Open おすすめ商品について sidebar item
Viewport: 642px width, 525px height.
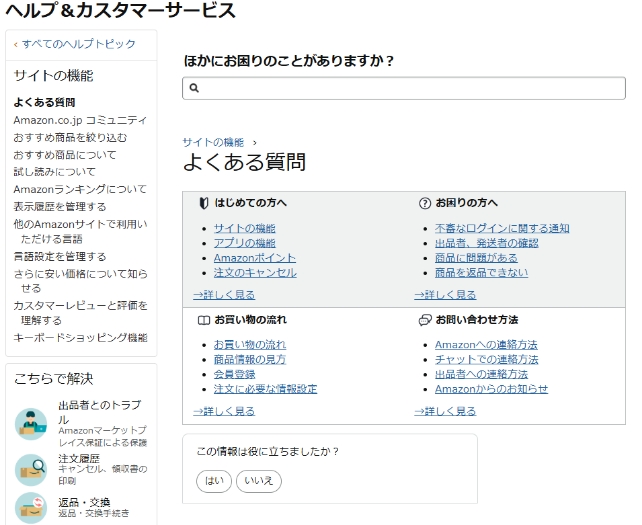(65, 155)
